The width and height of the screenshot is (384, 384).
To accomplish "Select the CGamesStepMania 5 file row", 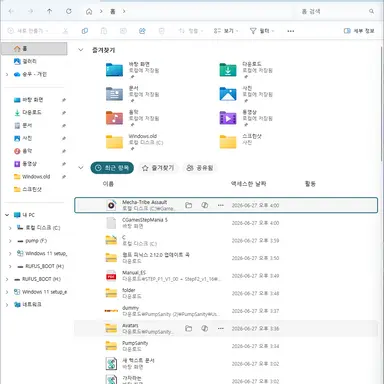I will click(x=226, y=223).
